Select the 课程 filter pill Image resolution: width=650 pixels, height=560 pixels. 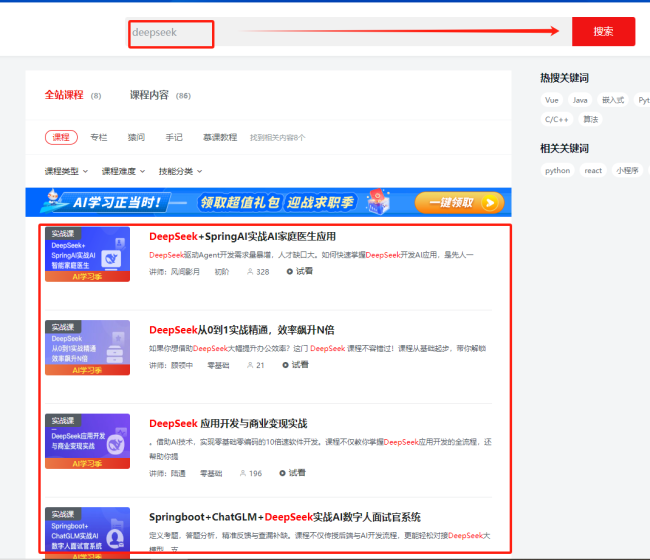[x=61, y=137]
